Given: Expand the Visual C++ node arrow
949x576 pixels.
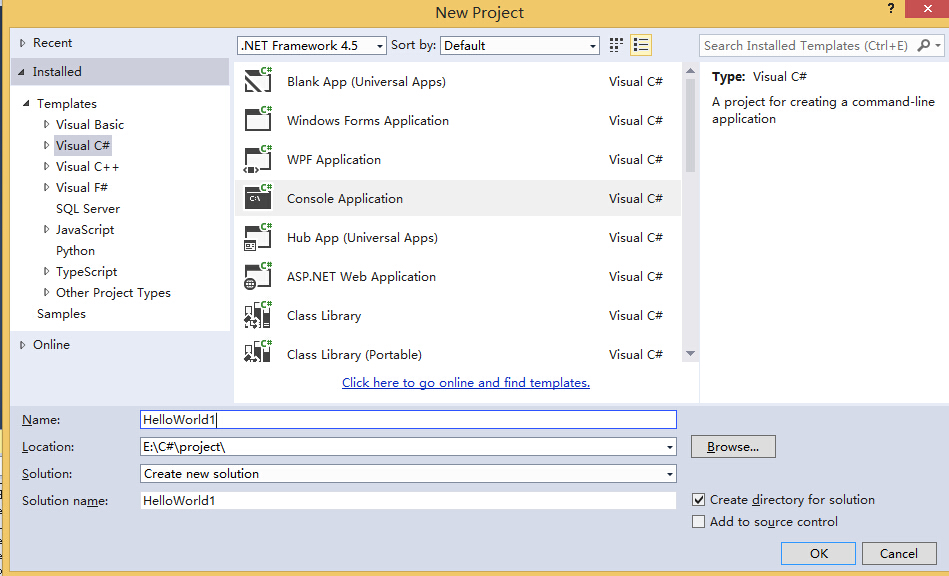Looking at the screenshot, I should [47, 166].
